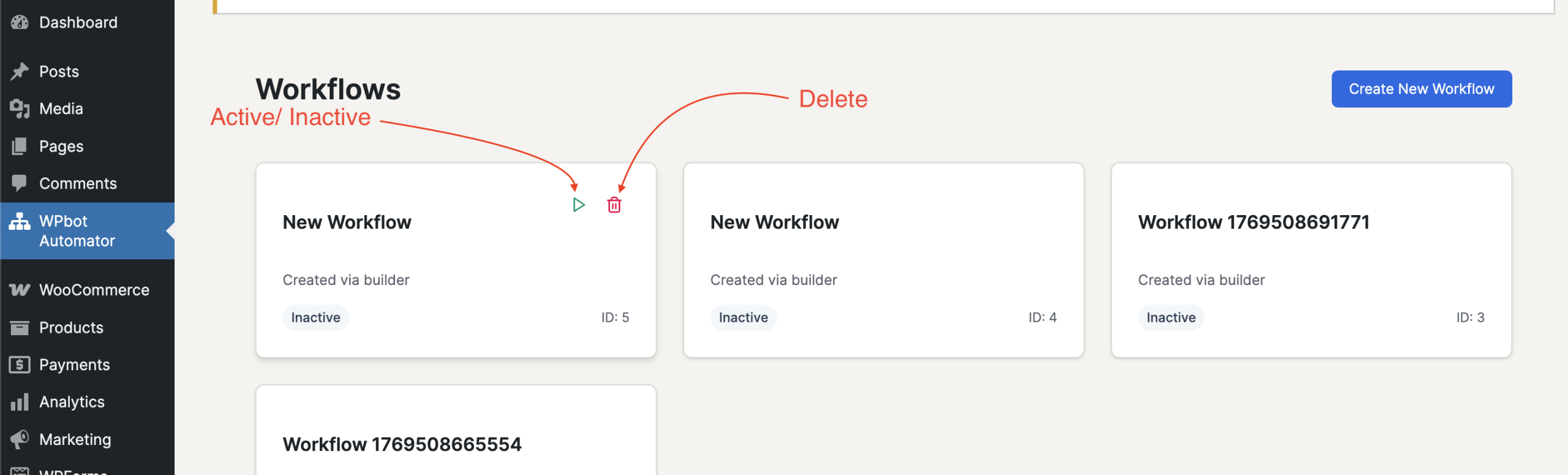Viewport: 1568px width, 475px height.
Task: Delete the first New Workflow with trash icon
Action: point(614,205)
